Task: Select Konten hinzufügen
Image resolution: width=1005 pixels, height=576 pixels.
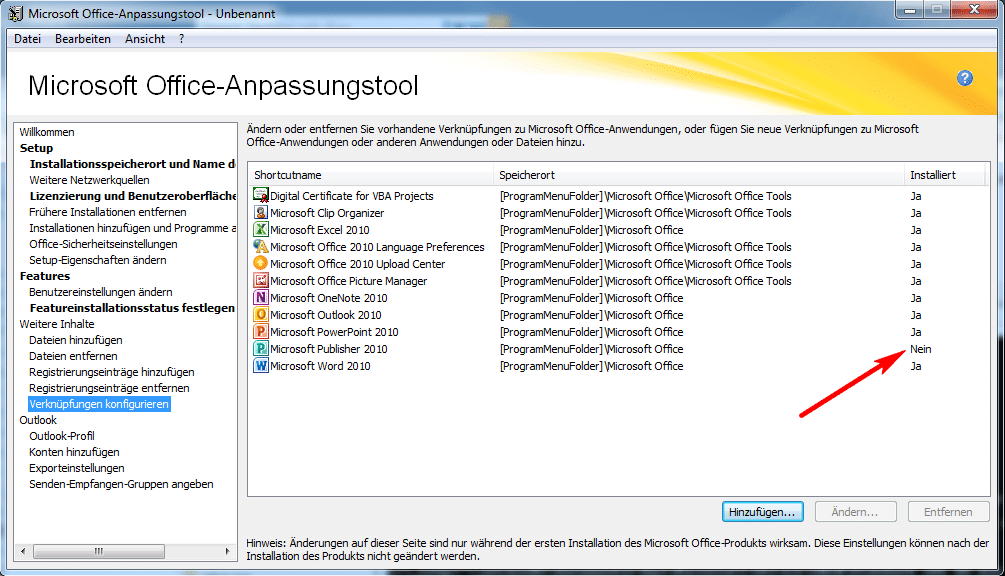Action: [74, 452]
